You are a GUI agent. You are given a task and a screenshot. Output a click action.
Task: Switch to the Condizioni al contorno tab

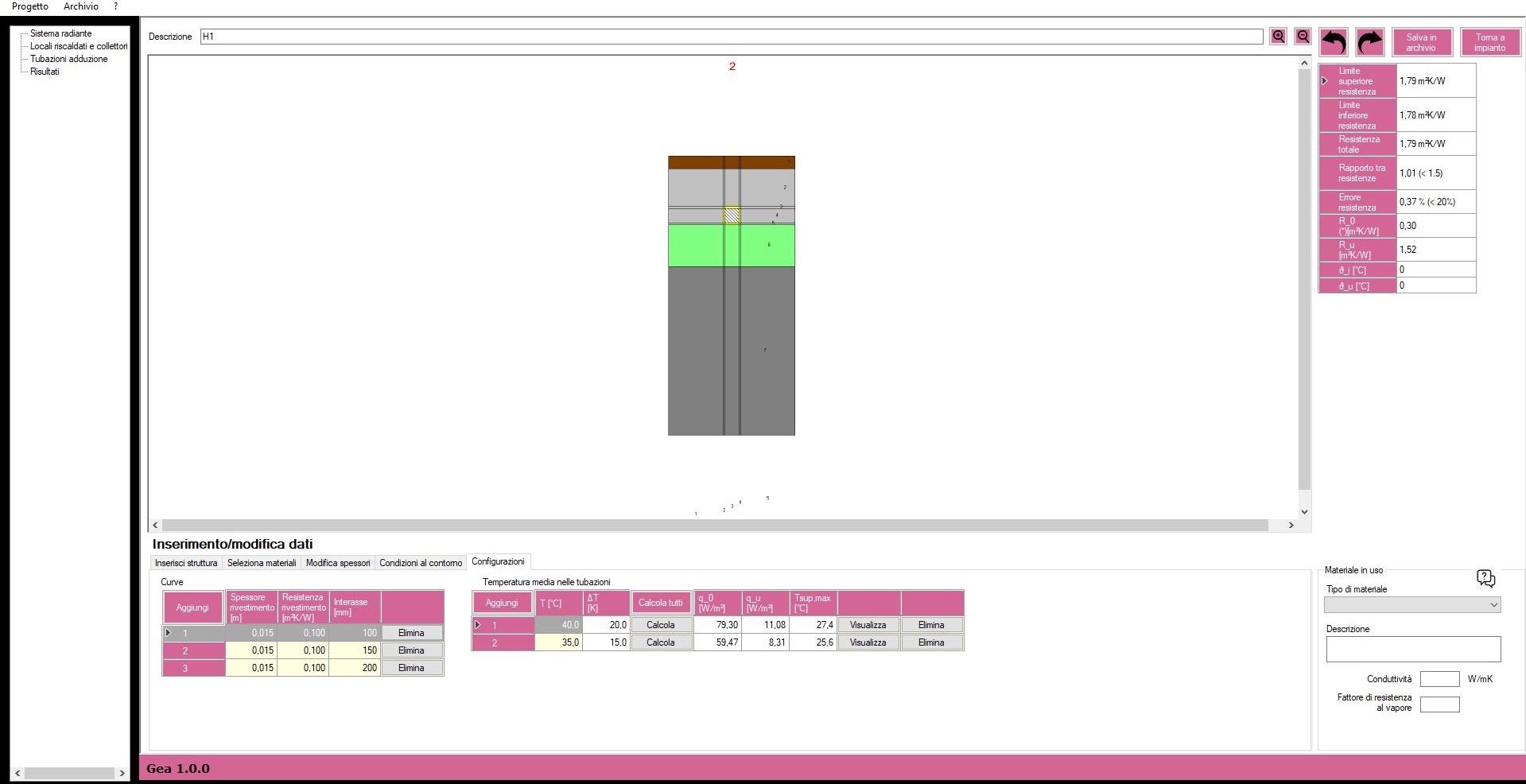tap(421, 563)
